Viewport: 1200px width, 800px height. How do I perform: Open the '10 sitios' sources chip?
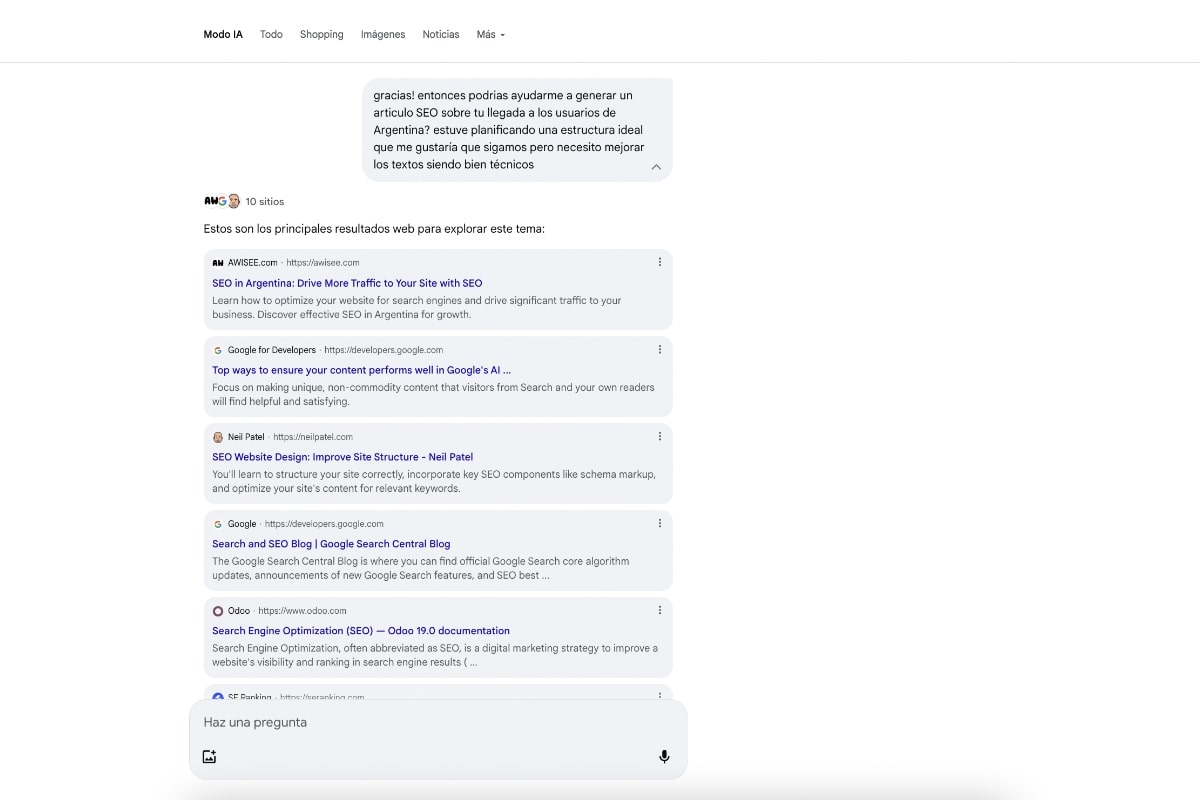pyautogui.click(x=244, y=201)
